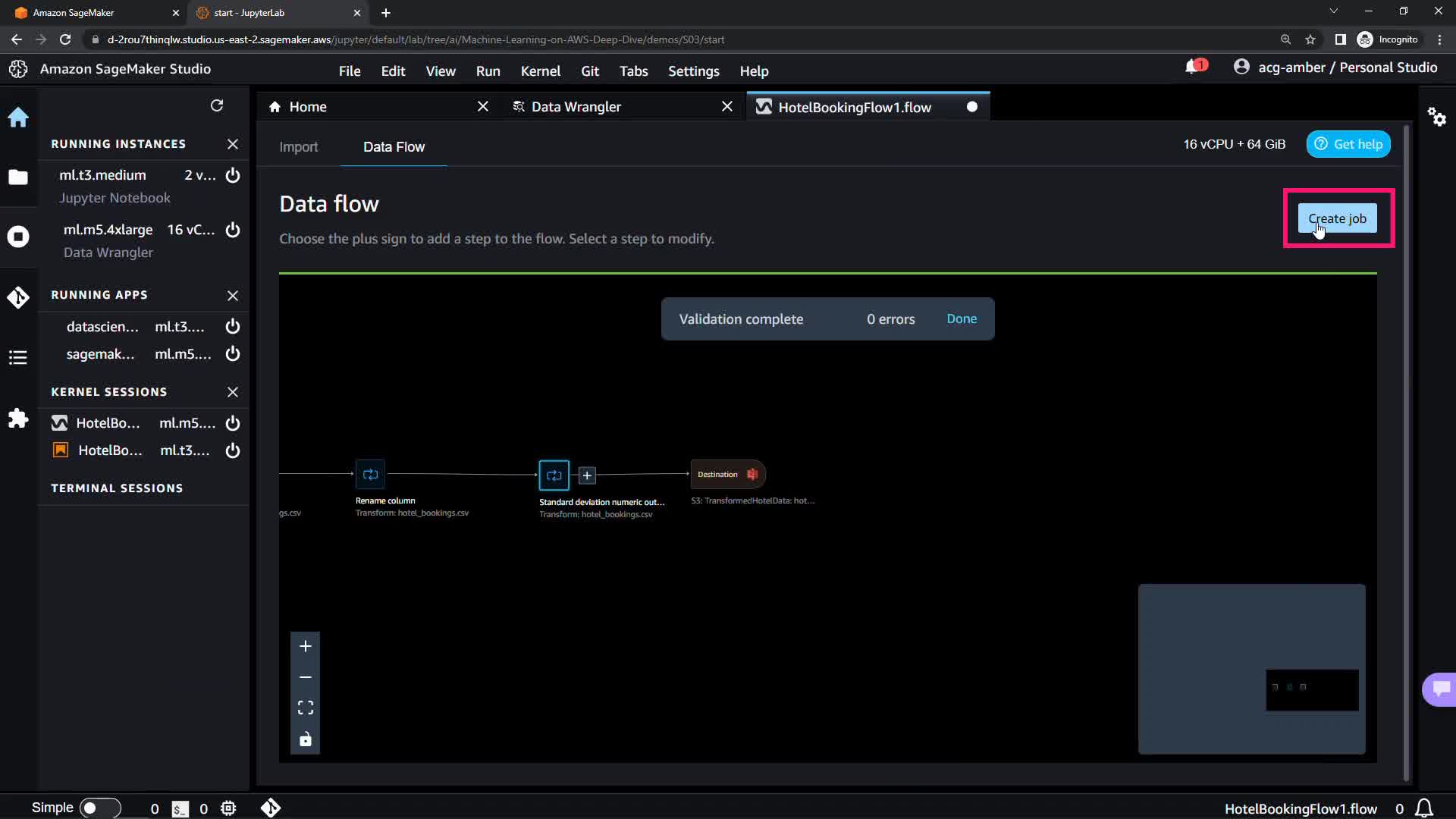Open the Settings menu
Viewport: 1456px width, 819px height.
click(x=693, y=71)
